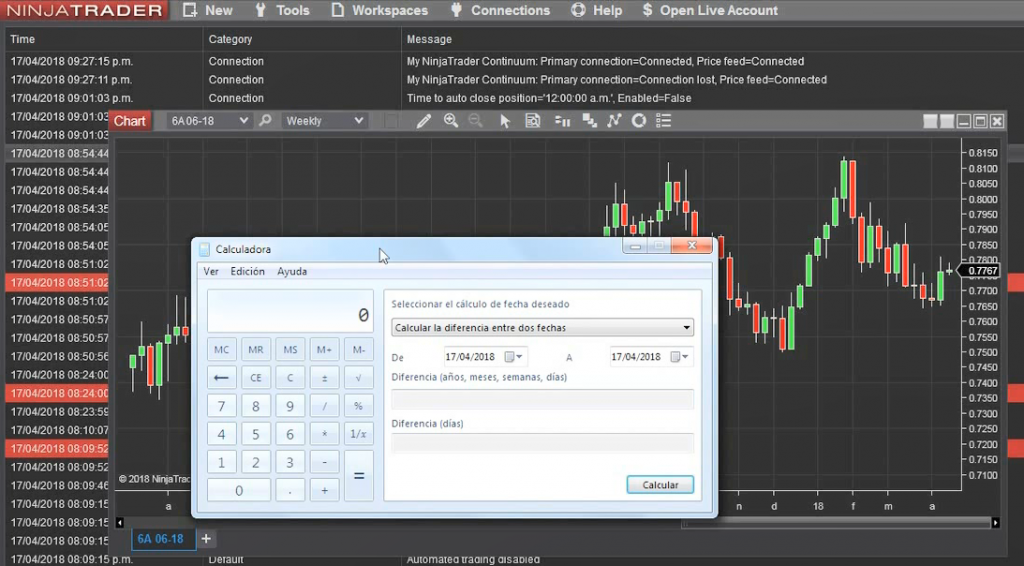Click the Category column header in log
The width and height of the screenshot is (1024, 566).
click(230, 39)
